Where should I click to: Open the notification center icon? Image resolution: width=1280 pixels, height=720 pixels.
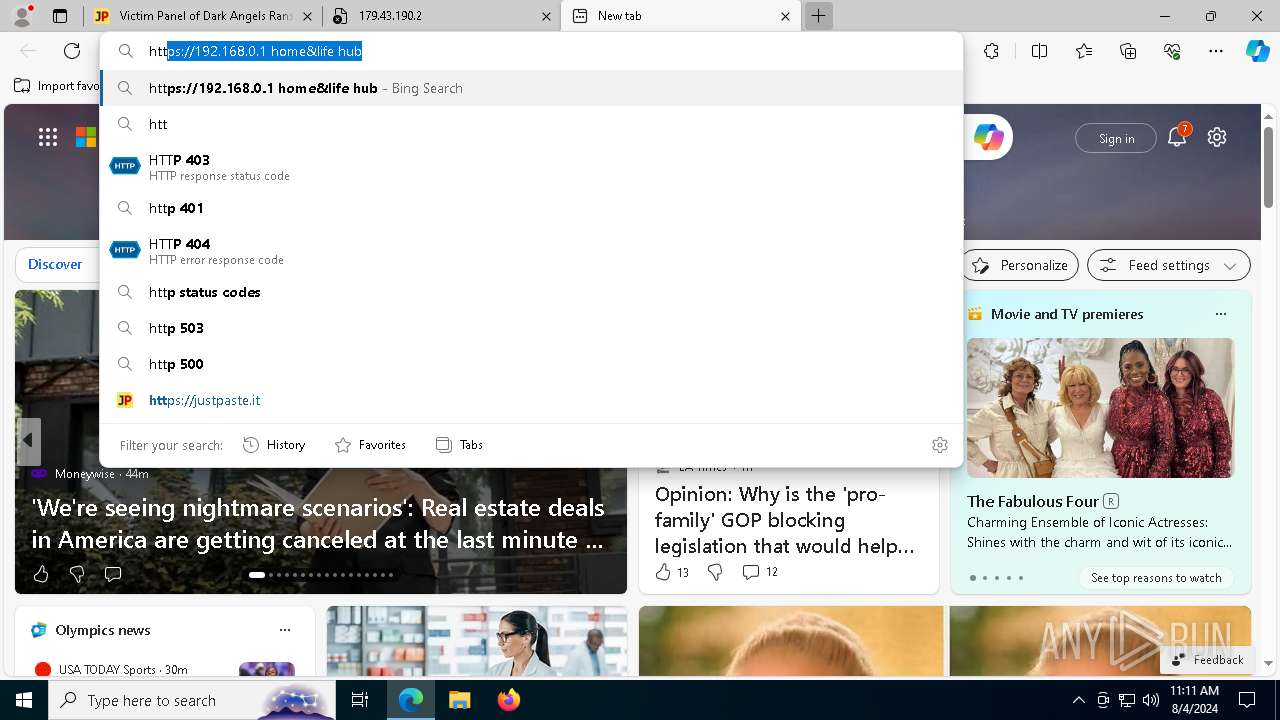click(x=1247, y=700)
